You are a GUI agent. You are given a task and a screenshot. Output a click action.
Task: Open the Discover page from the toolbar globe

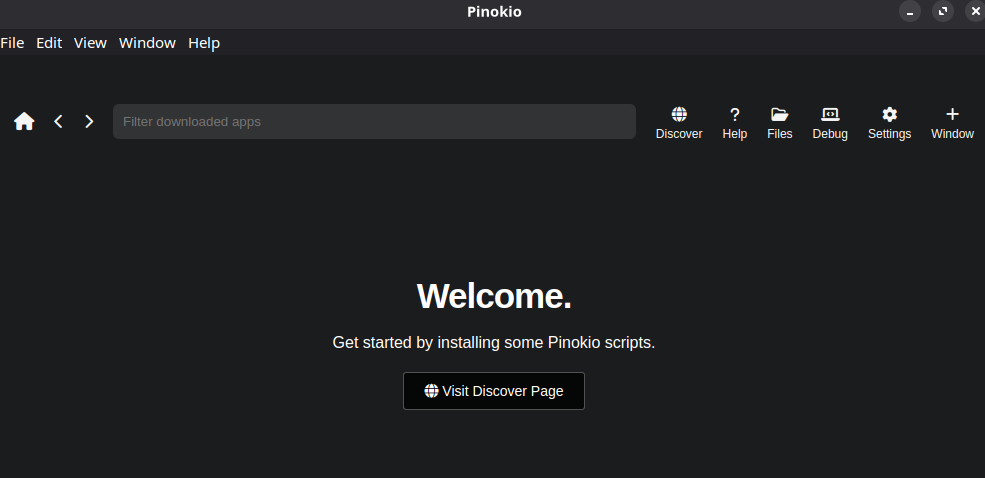click(x=678, y=123)
